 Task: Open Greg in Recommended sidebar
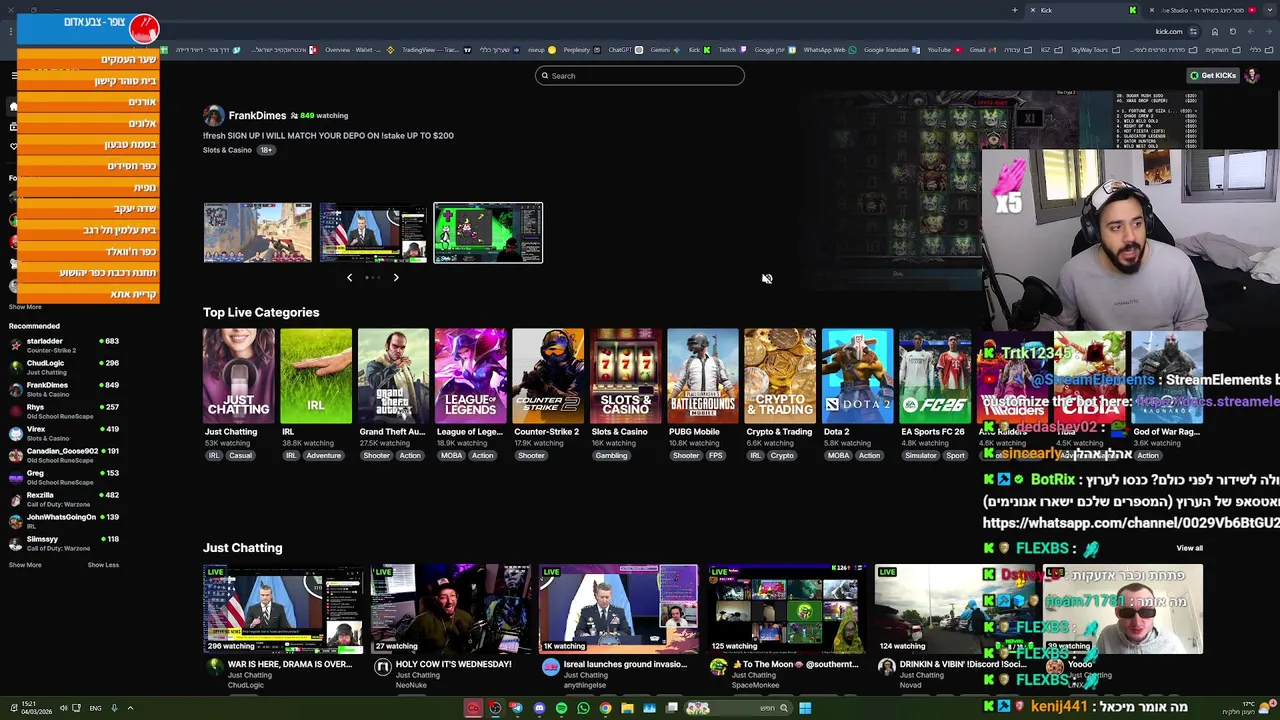(x=63, y=477)
